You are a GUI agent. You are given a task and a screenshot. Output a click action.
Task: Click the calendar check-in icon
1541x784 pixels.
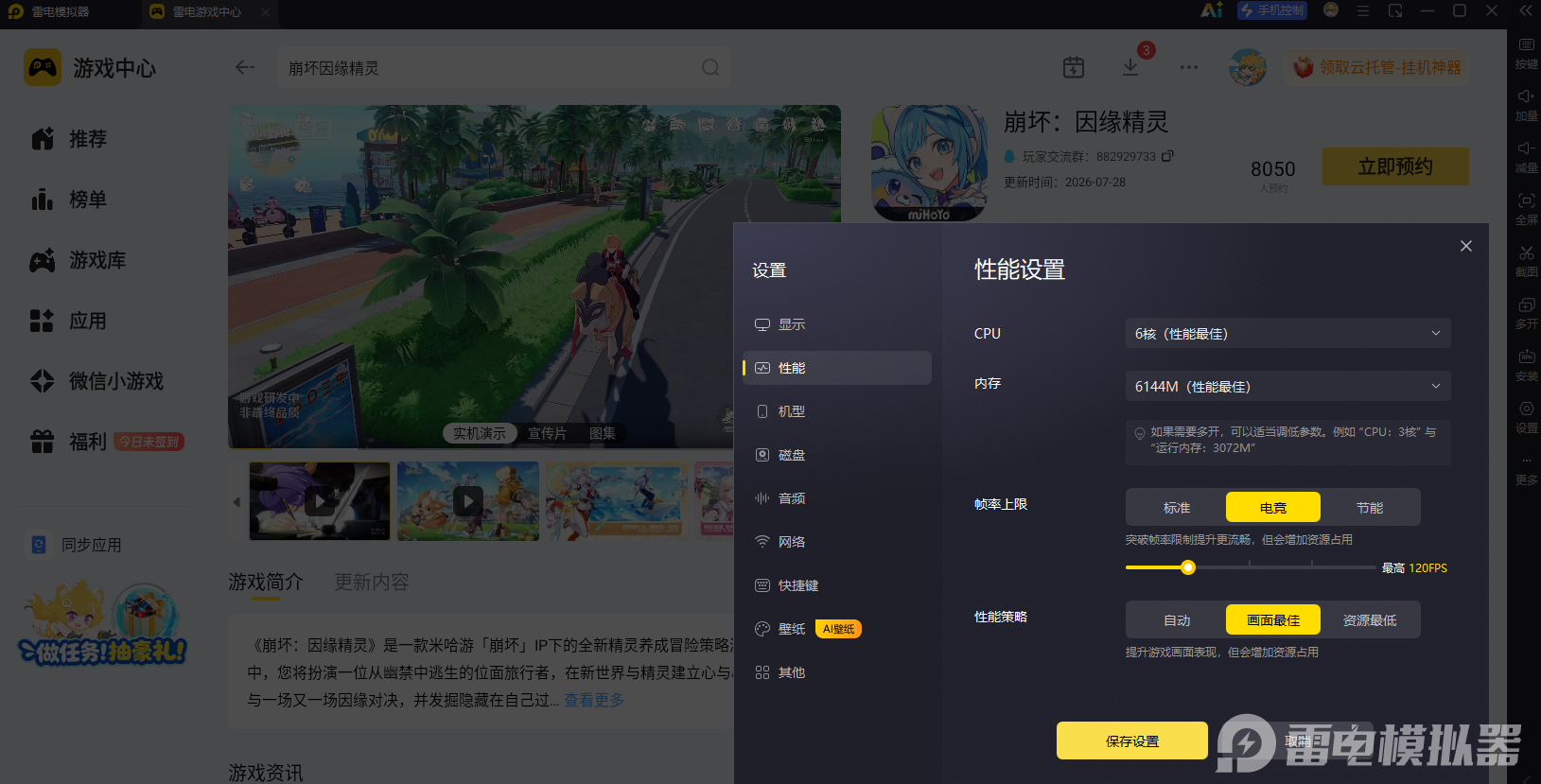click(x=1074, y=67)
